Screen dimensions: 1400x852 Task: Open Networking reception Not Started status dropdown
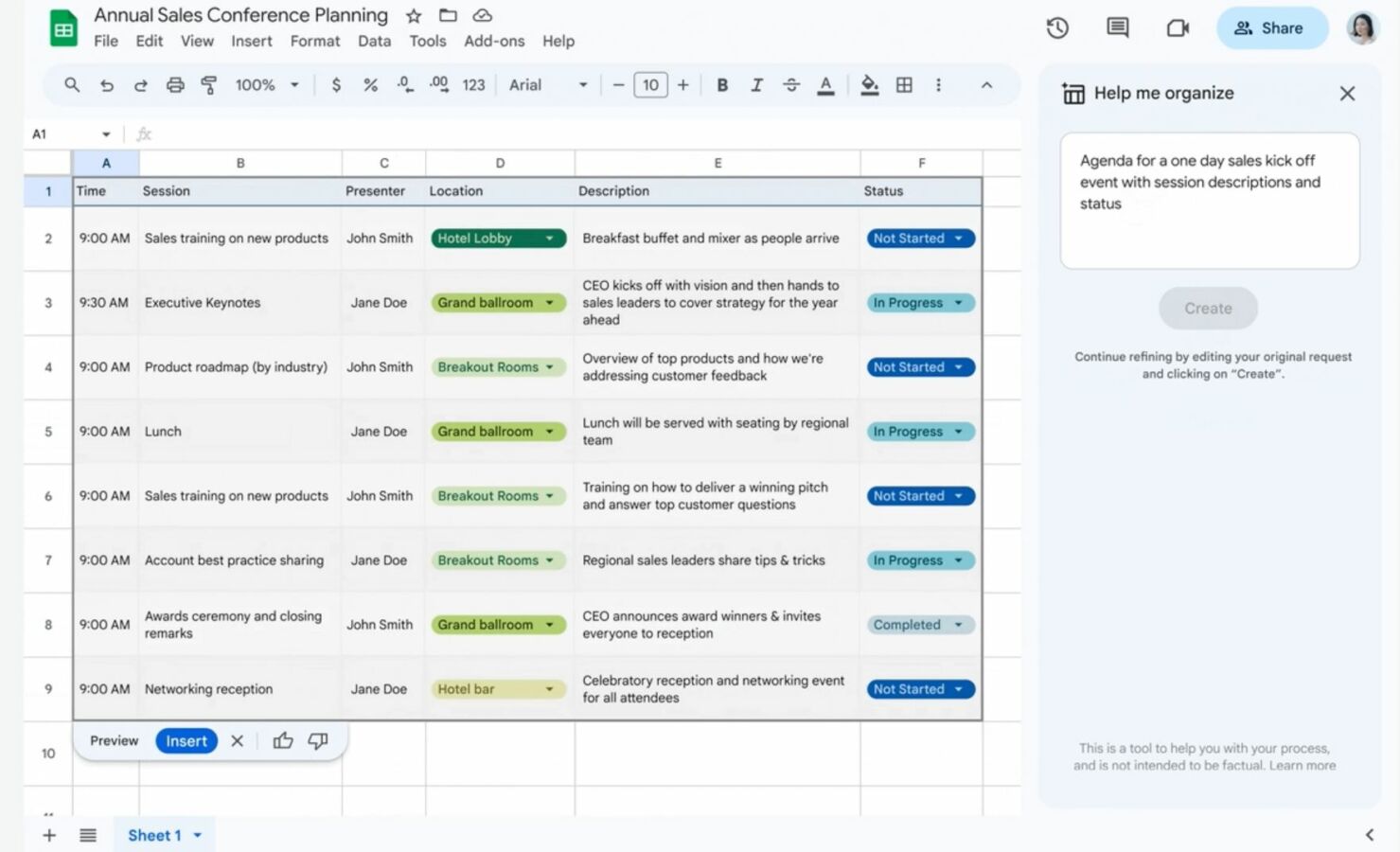[920, 689]
